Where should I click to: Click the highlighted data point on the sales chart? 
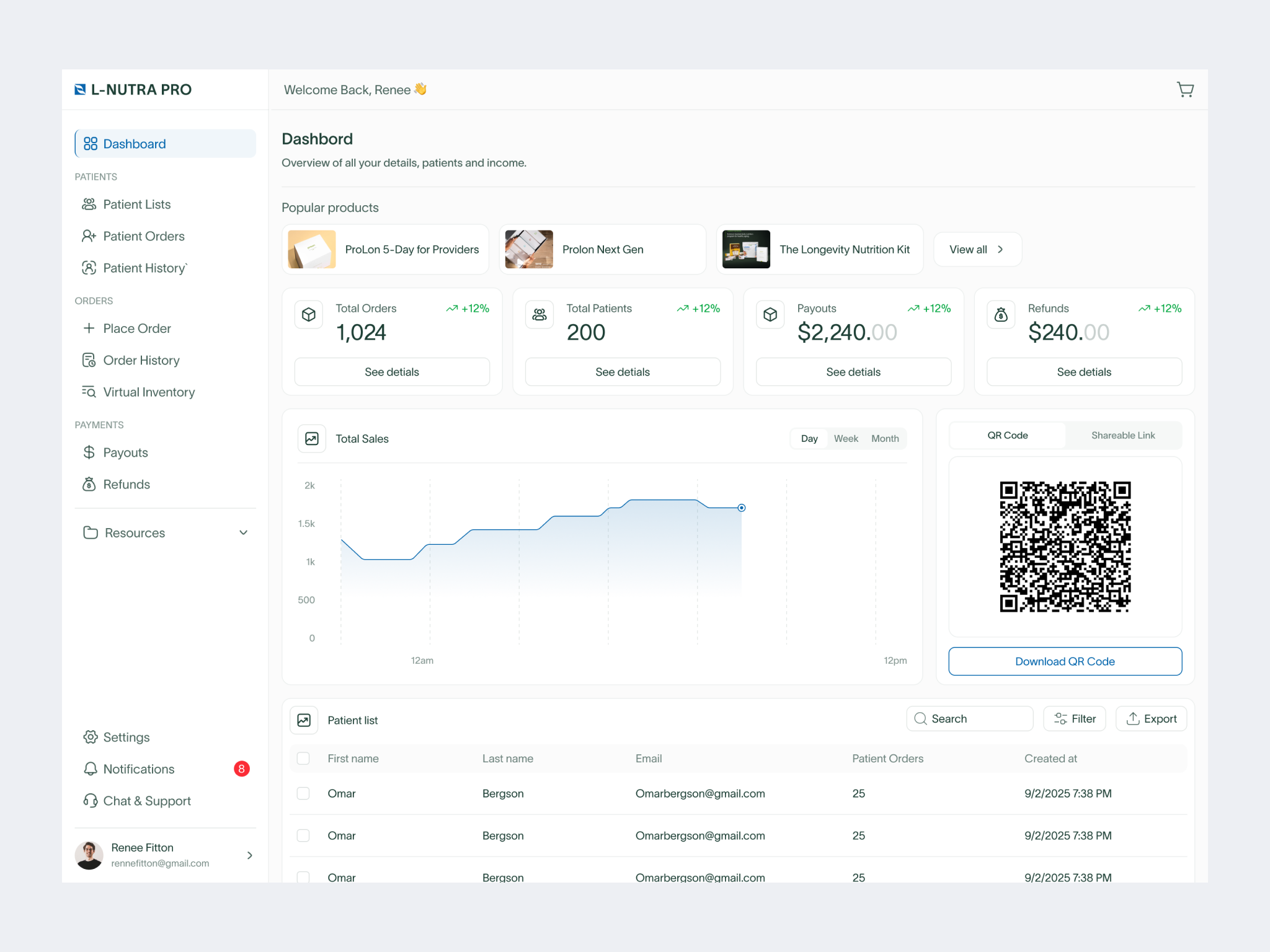[x=742, y=508]
